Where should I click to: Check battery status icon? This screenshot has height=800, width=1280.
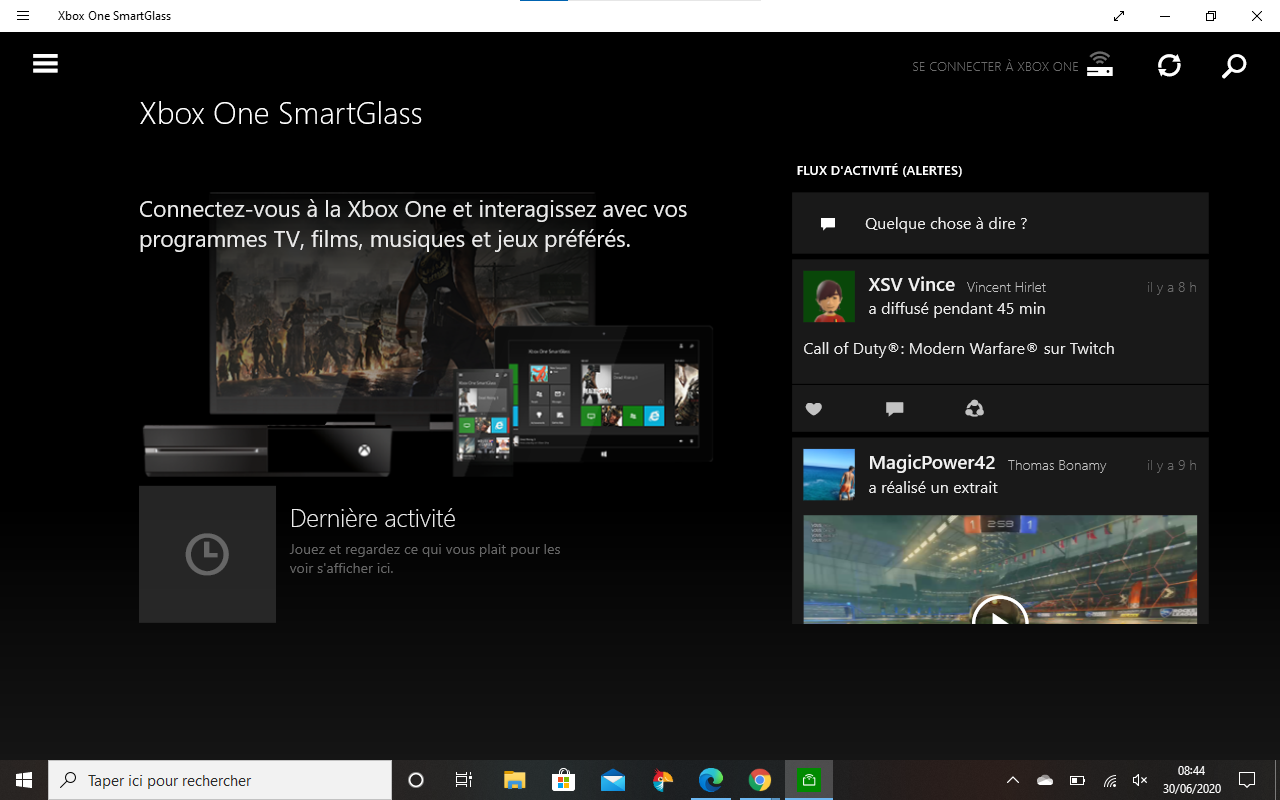click(x=1077, y=780)
